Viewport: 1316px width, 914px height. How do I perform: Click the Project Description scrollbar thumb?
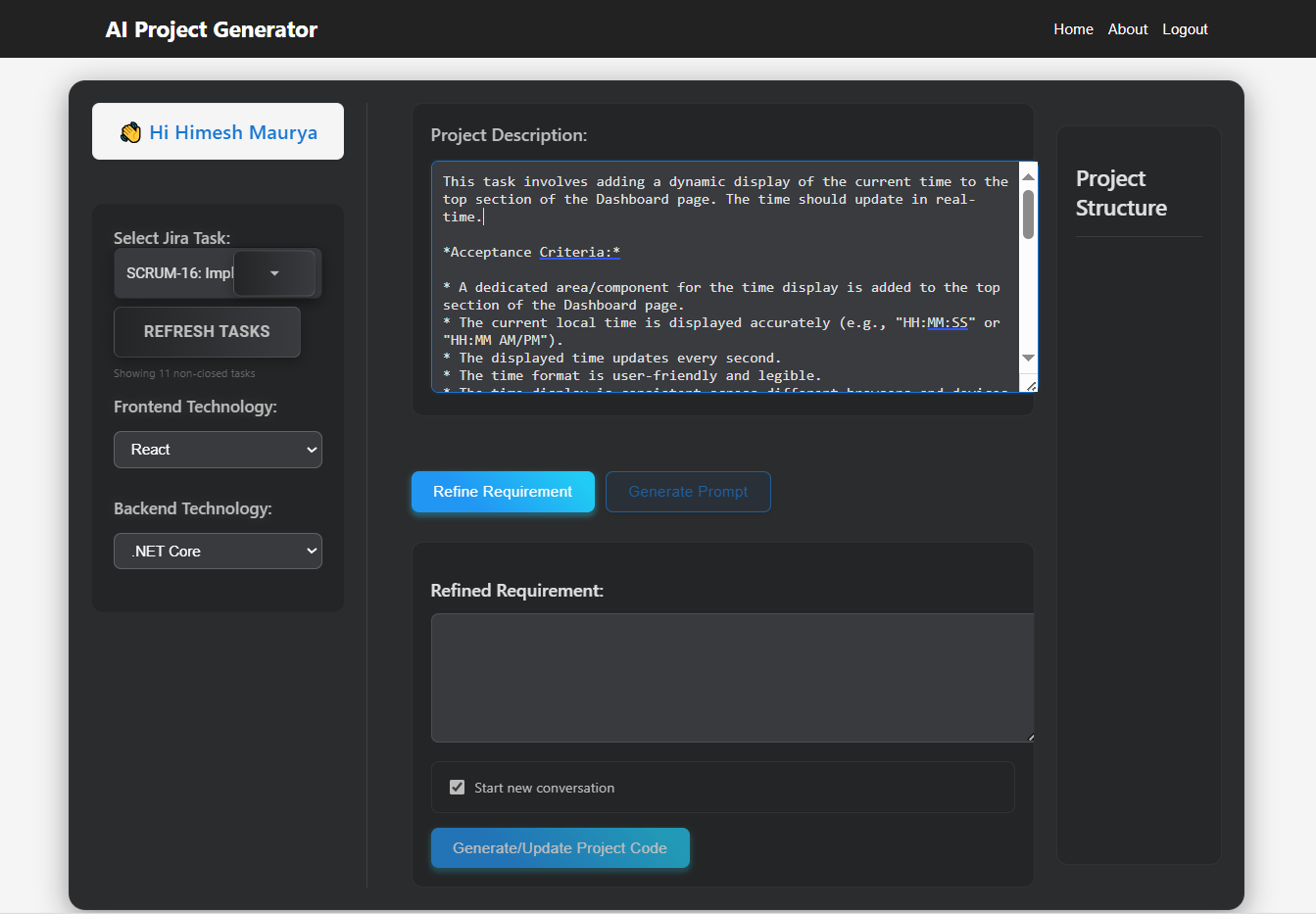pyautogui.click(x=1028, y=214)
